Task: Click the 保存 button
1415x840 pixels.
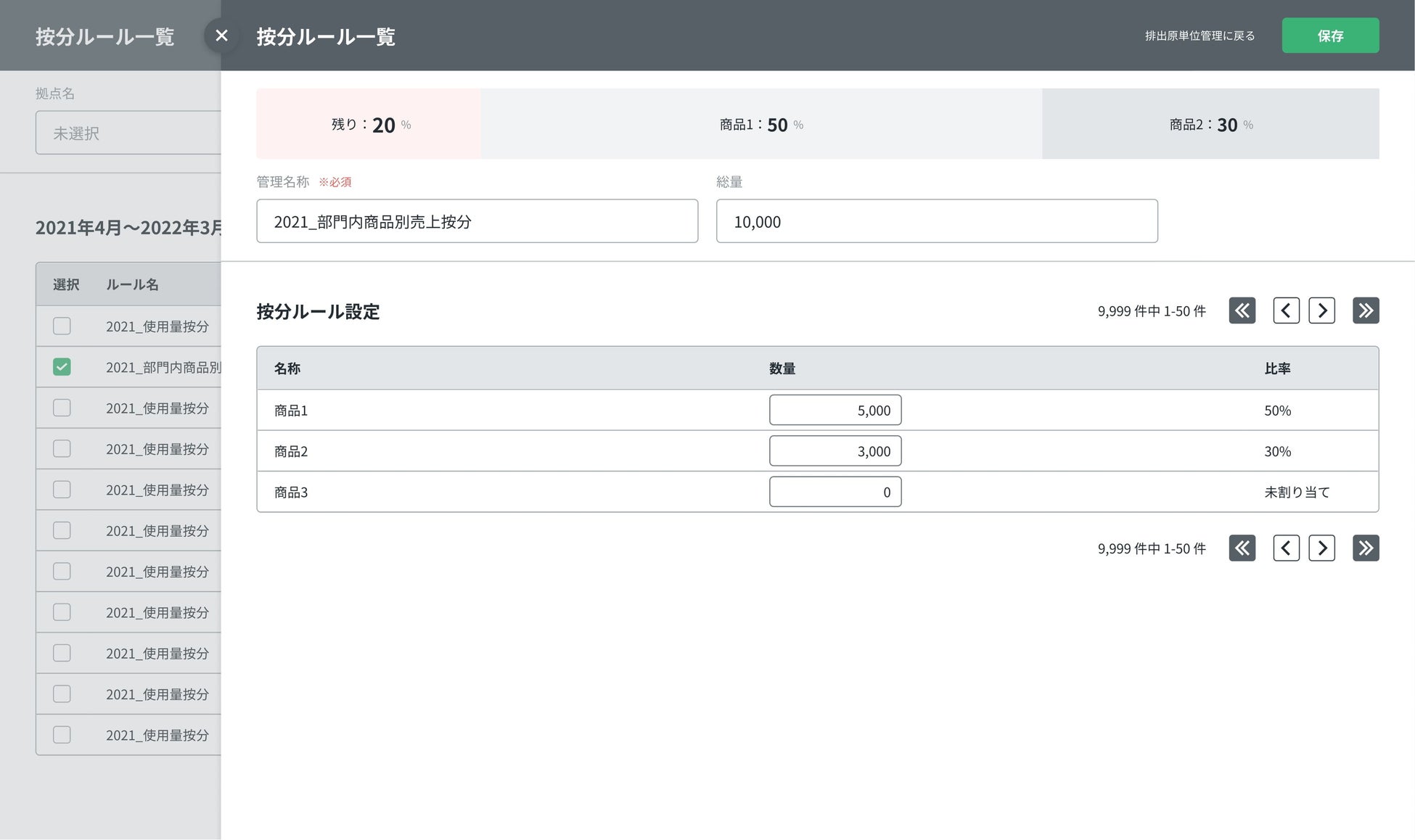Action: [1330, 36]
